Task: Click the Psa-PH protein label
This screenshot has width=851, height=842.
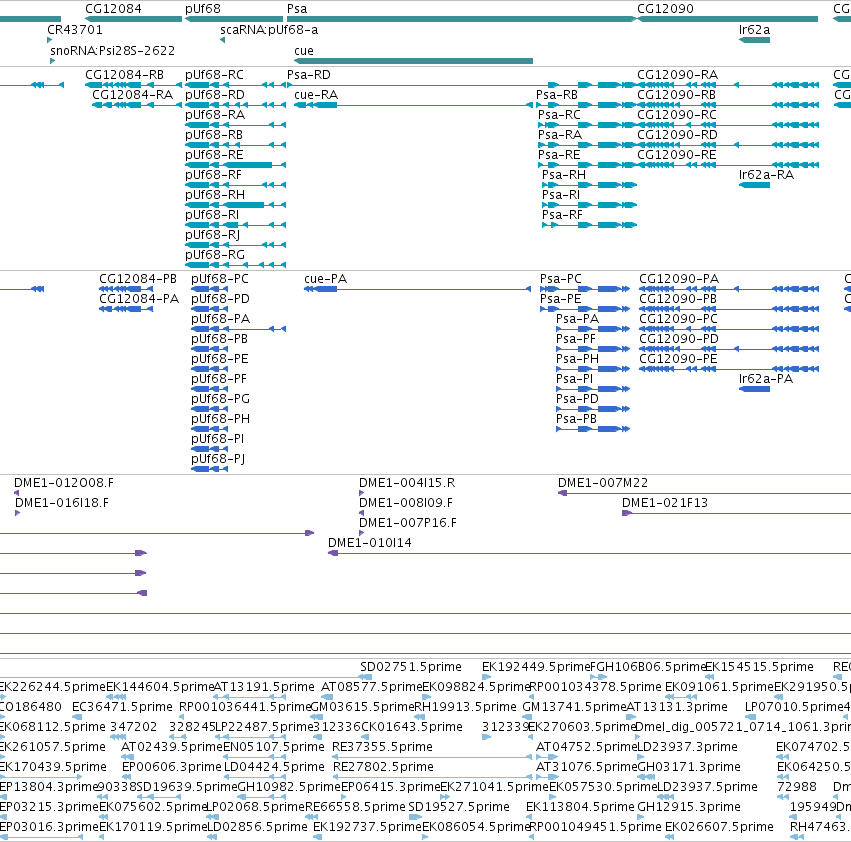Action: [577, 359]
